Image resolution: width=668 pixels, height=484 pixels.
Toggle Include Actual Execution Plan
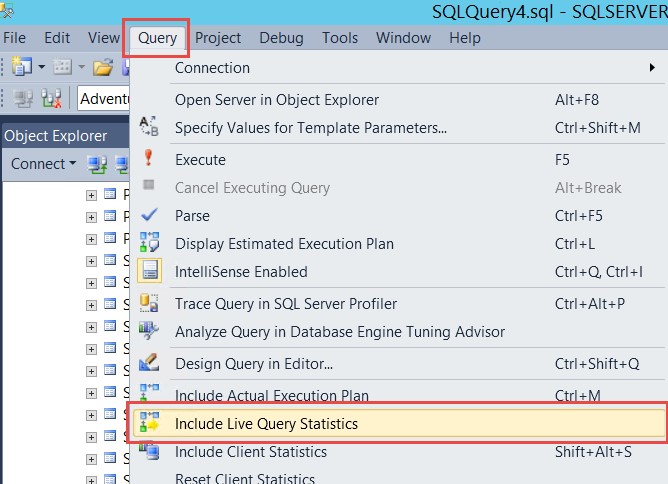(x=398, y=394)
